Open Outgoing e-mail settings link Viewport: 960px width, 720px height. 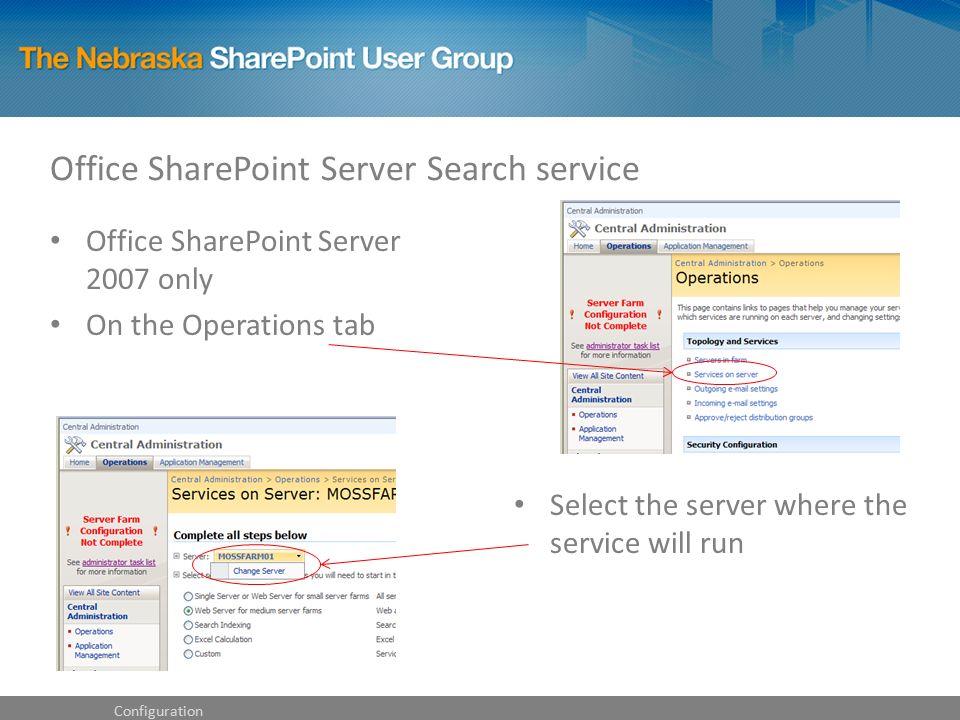coord(735,389)
